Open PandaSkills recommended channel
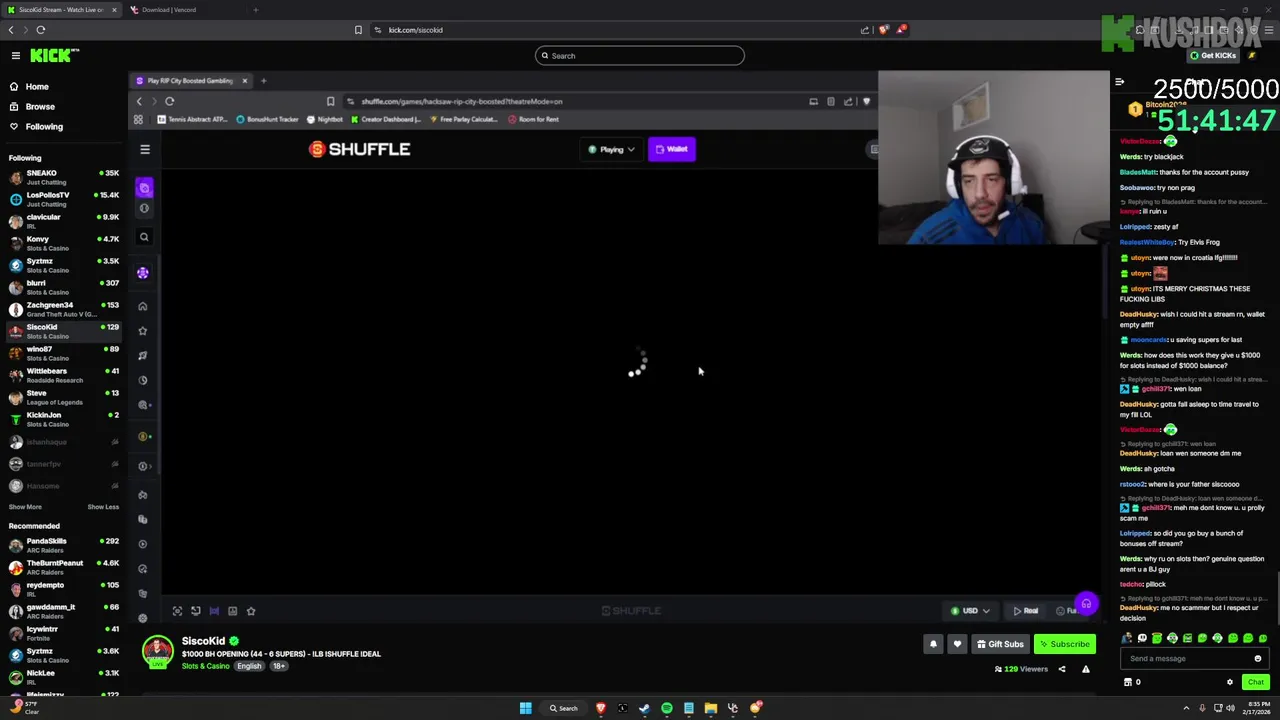The height and width of the screenshot is (720, 1280). point(64,545)
